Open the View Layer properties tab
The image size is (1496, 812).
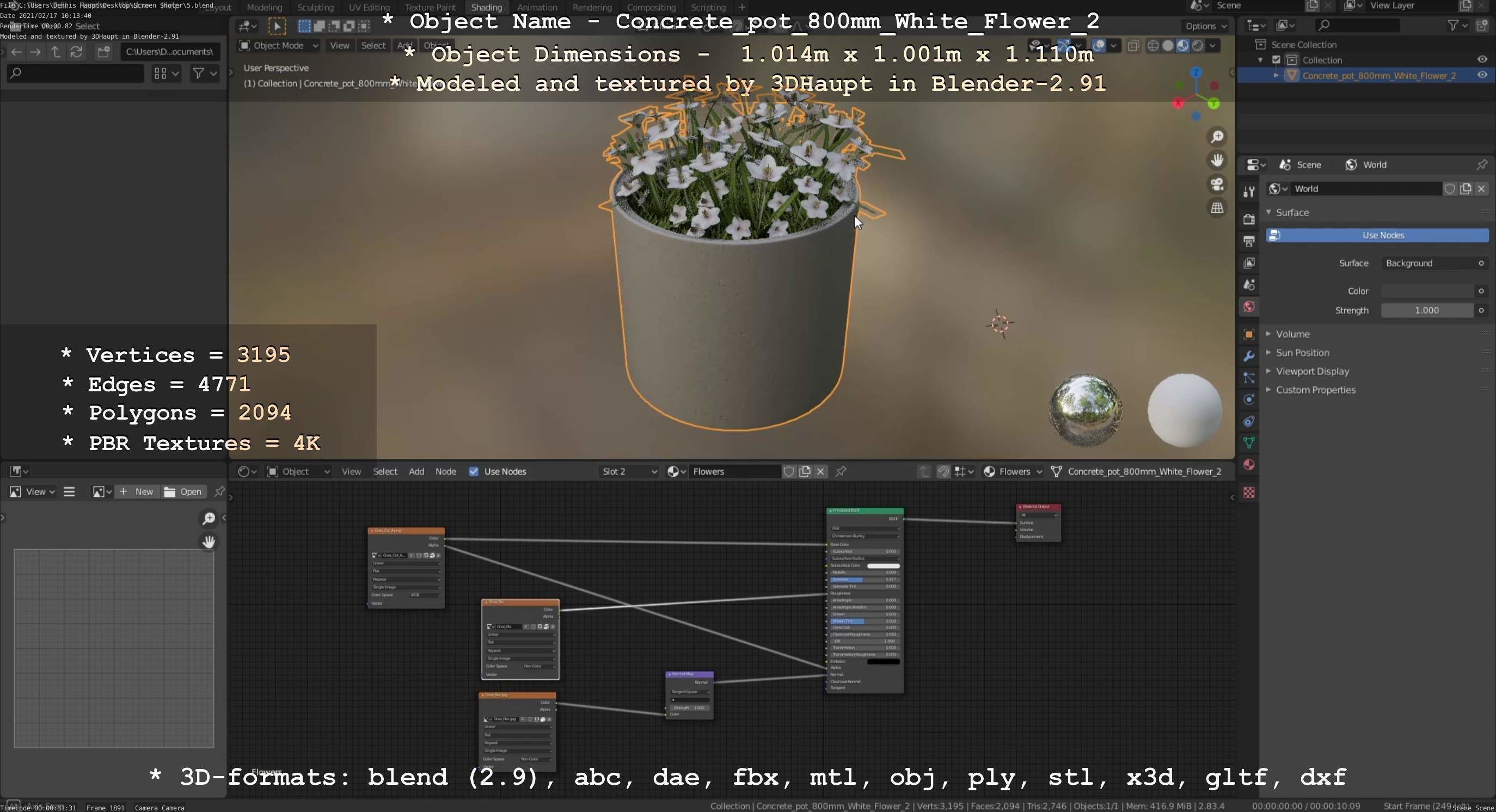click(x=1249, y=263)
